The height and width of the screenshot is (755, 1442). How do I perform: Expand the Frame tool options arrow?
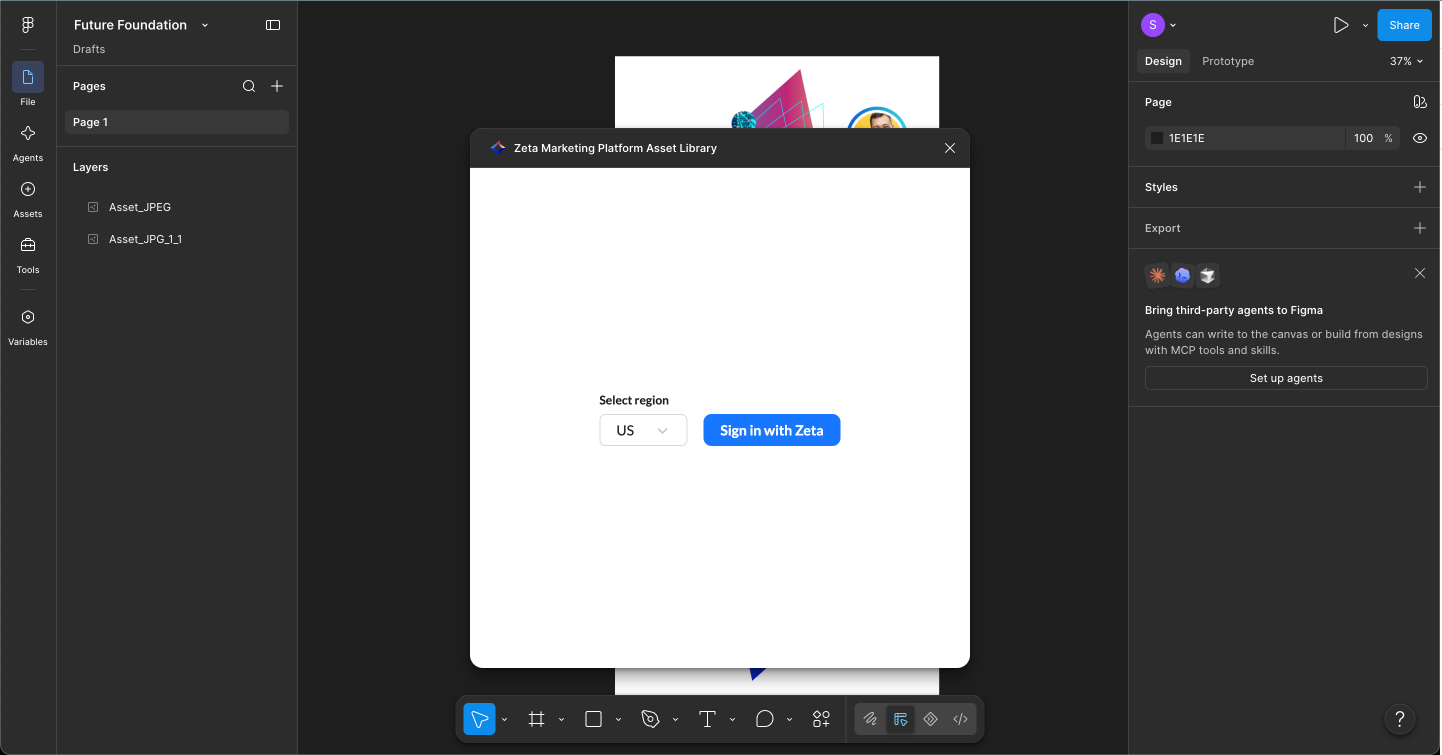click(561, 719)
